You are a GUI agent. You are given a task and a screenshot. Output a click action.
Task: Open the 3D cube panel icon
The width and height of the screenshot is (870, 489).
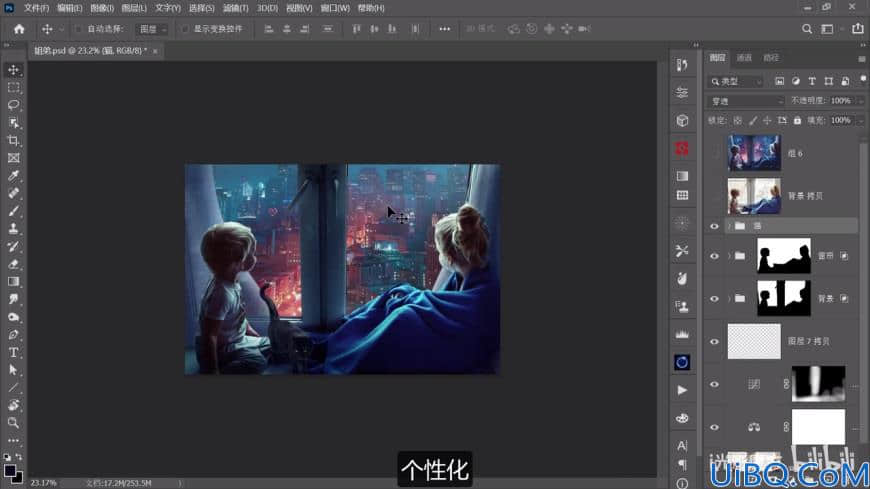[x=682, y=120]
